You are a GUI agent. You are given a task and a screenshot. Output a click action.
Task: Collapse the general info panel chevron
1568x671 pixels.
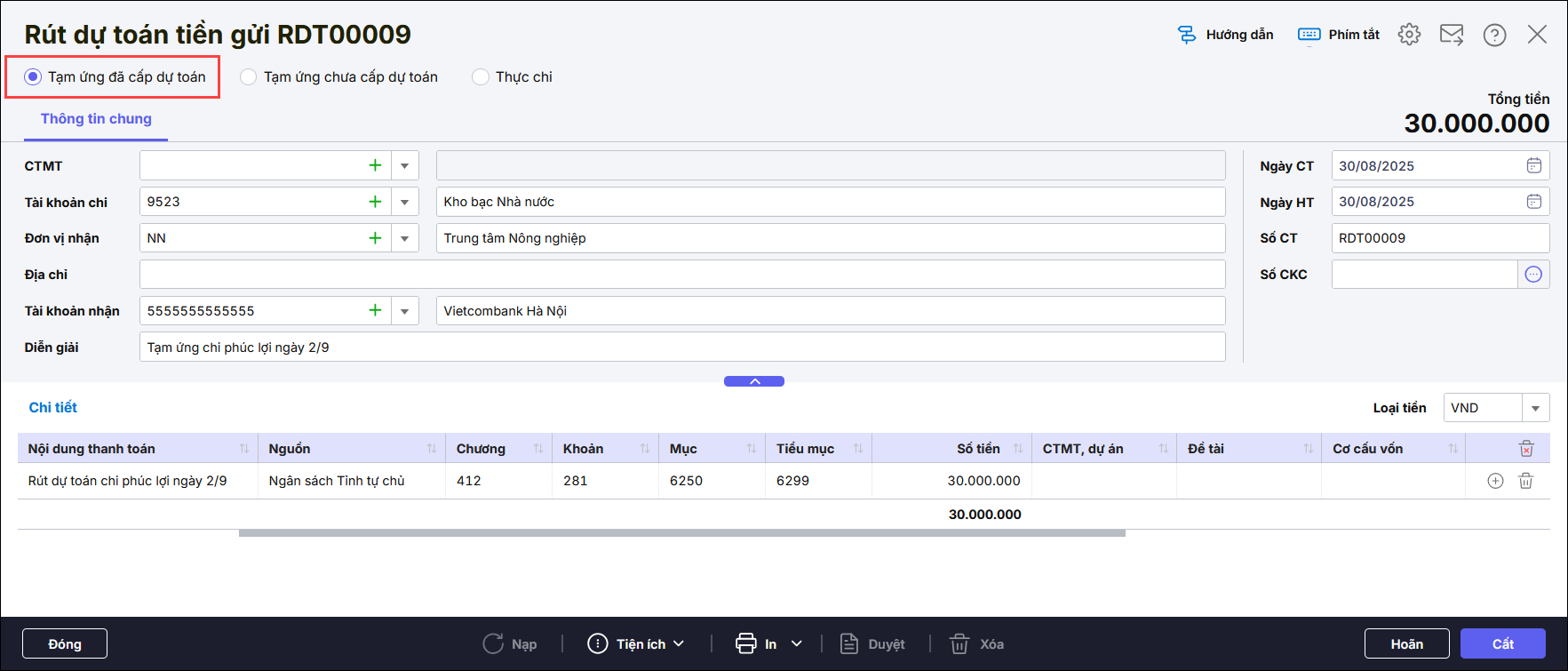(x=754, y=381)
